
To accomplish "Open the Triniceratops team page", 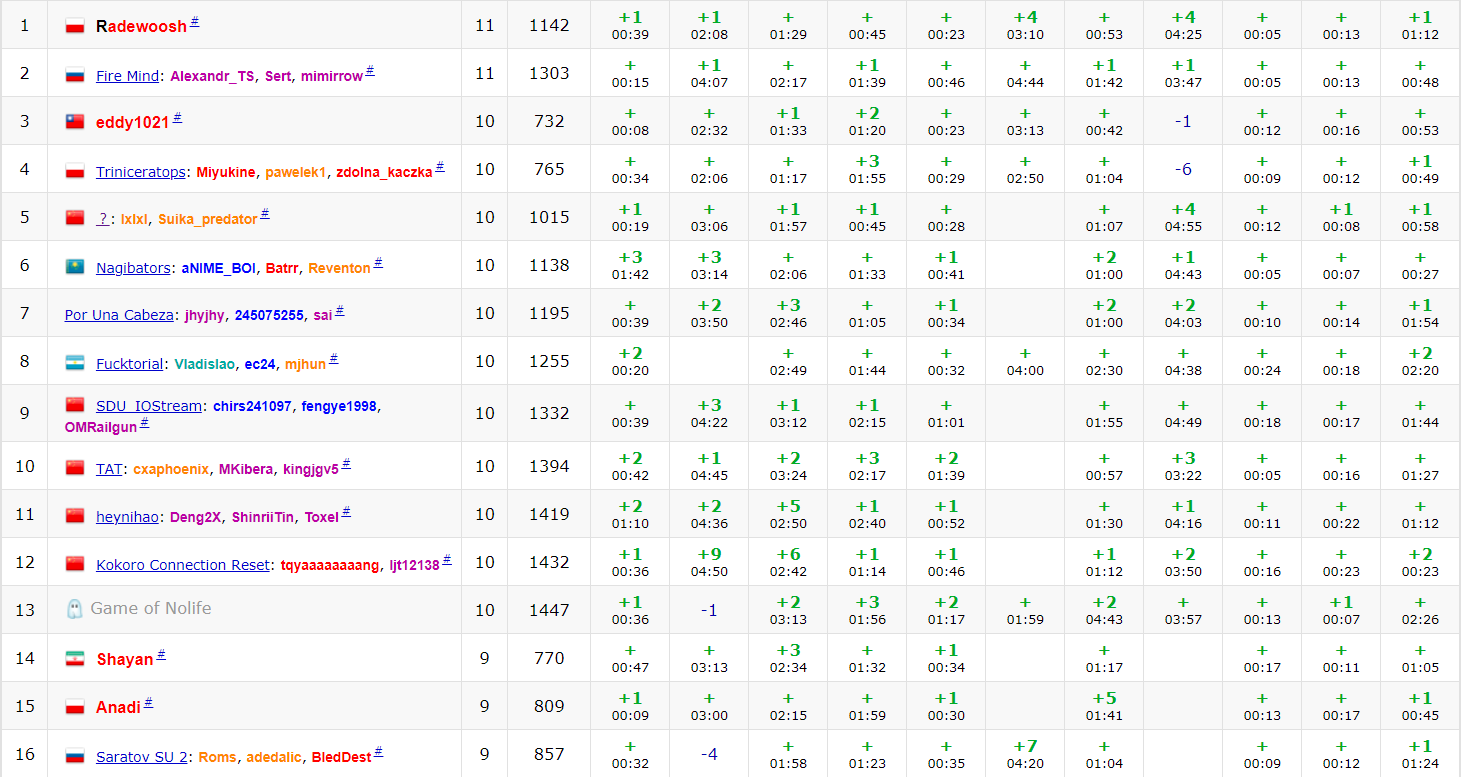I will tap(140, 172).
